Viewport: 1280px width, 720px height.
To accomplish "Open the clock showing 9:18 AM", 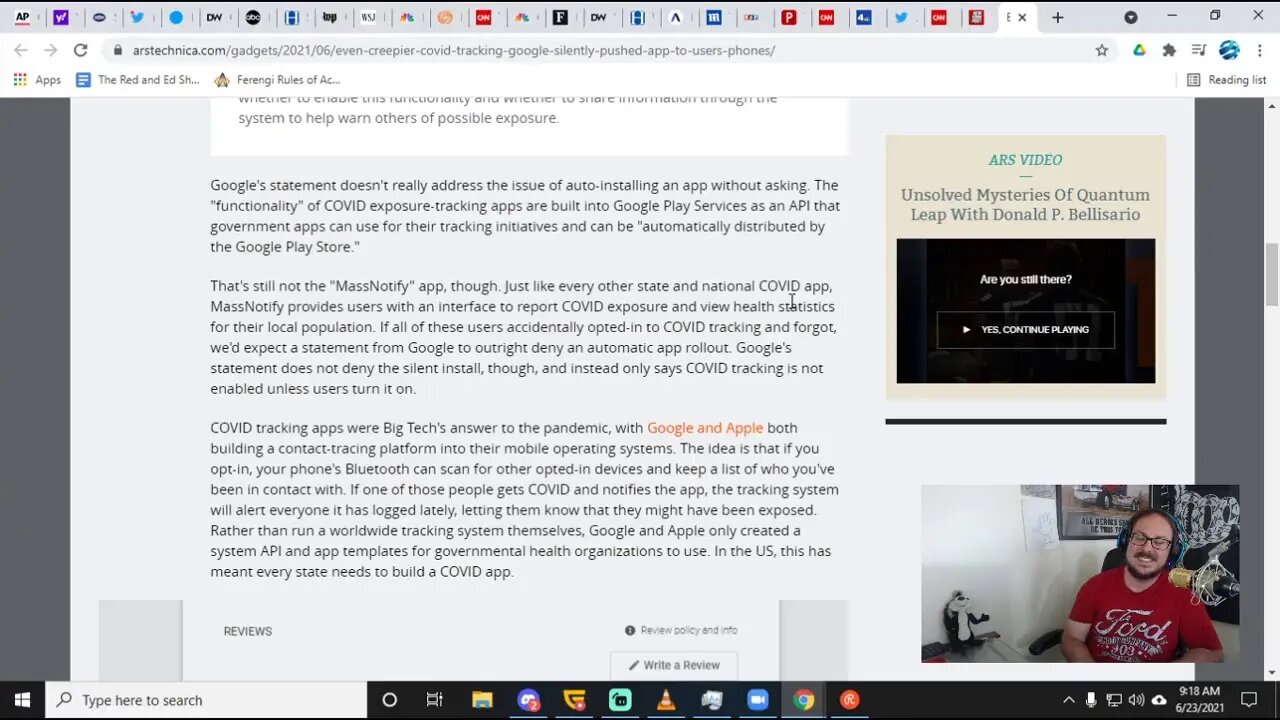I will (x=1198, y=700).
